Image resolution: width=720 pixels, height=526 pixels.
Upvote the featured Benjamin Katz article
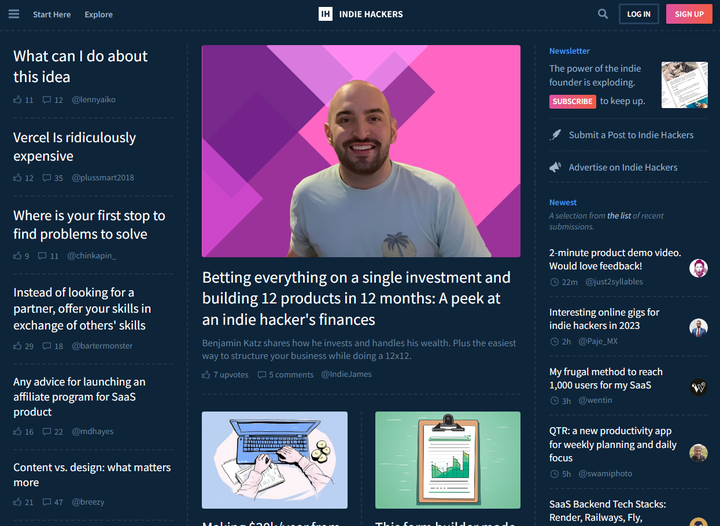pyautogui.click(x=206, y=375)
